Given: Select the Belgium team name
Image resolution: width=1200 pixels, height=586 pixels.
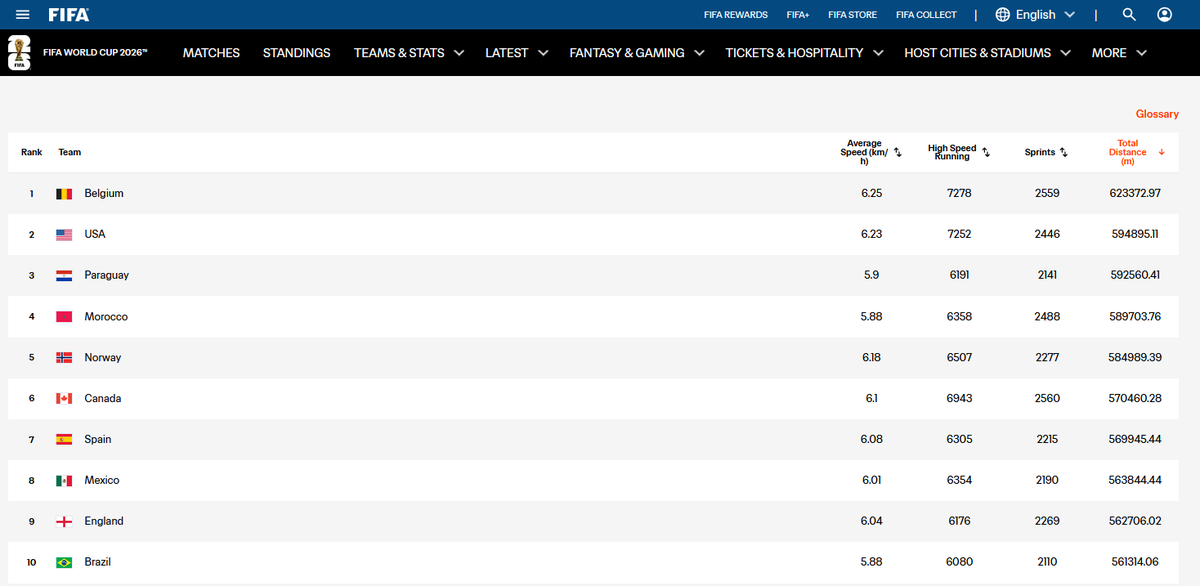Looking at the screenshot, I should (x=104, y=193).
